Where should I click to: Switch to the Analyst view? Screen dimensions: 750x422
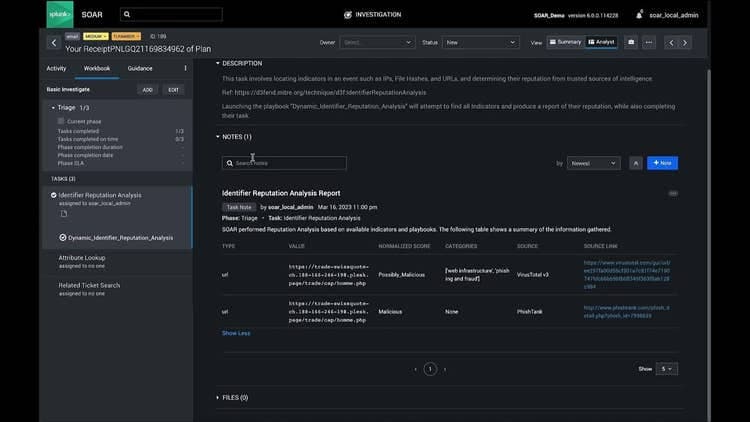tap(602, 43)
